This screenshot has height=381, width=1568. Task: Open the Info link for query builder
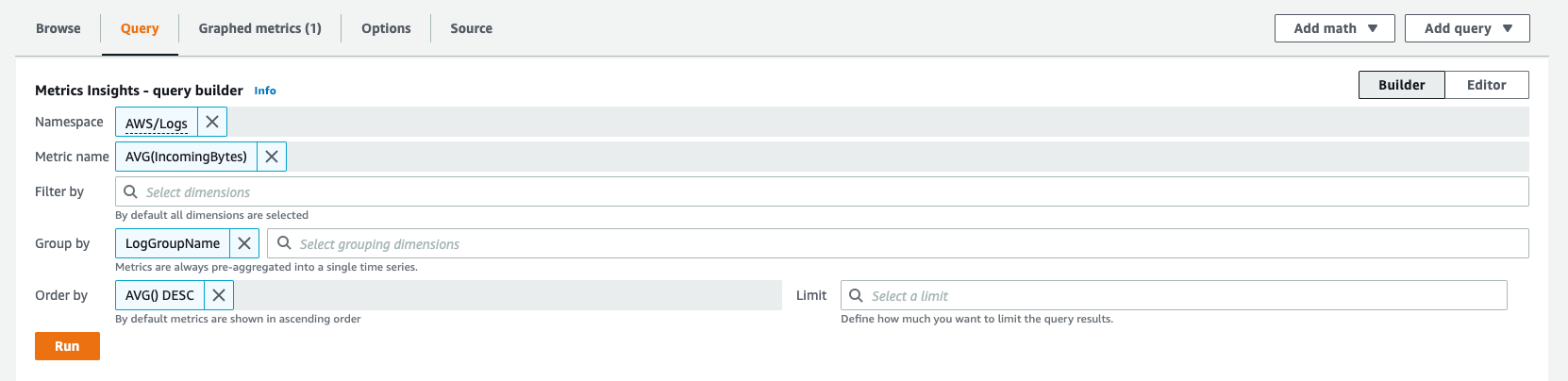tap(265, 91)
